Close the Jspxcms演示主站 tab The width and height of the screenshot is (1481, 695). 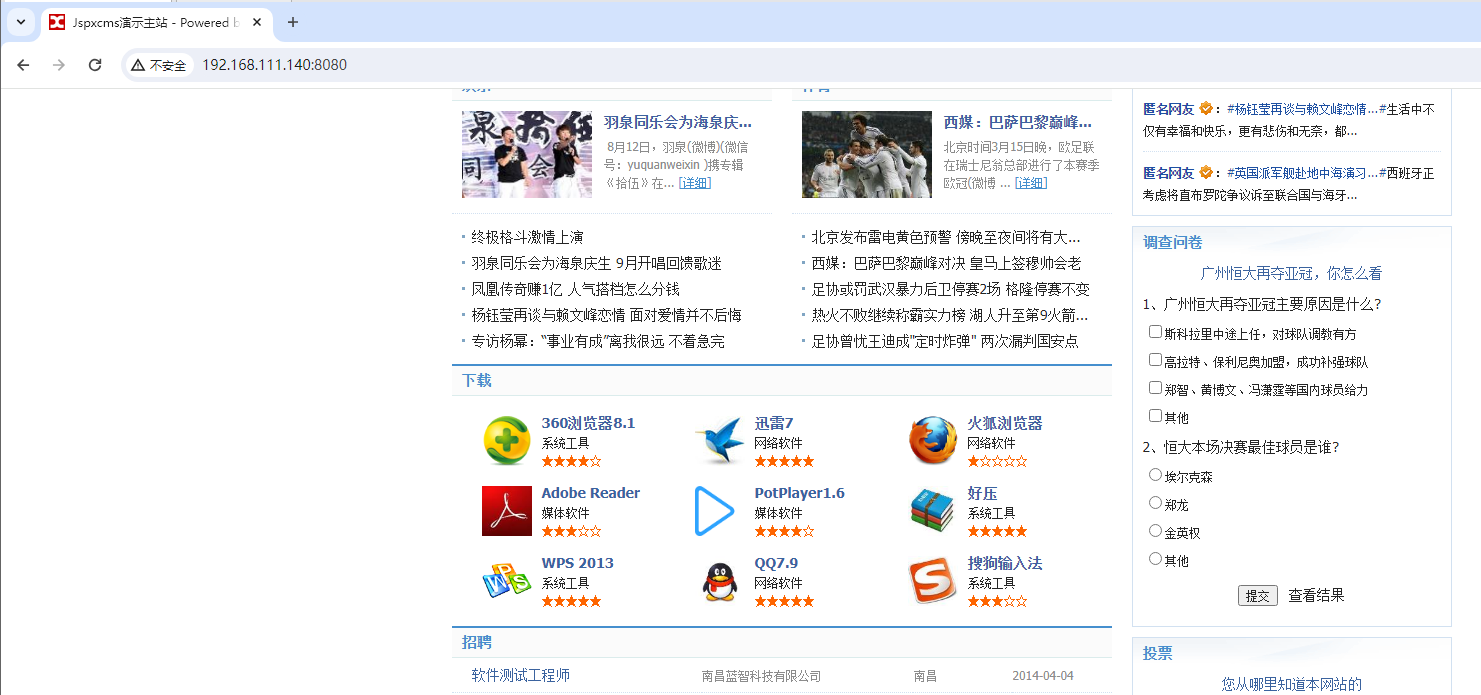(x=259, y=22)
